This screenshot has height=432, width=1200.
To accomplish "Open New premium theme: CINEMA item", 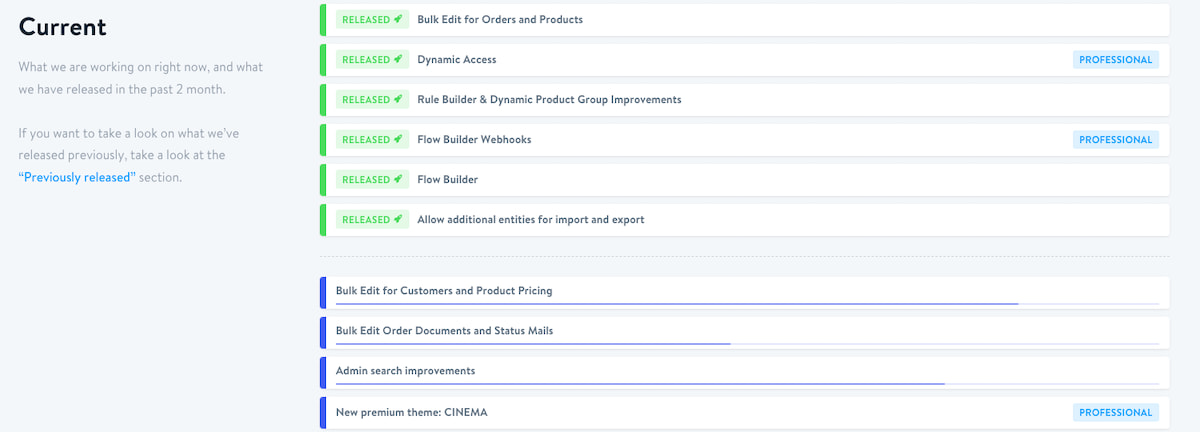I will point(411,412).
